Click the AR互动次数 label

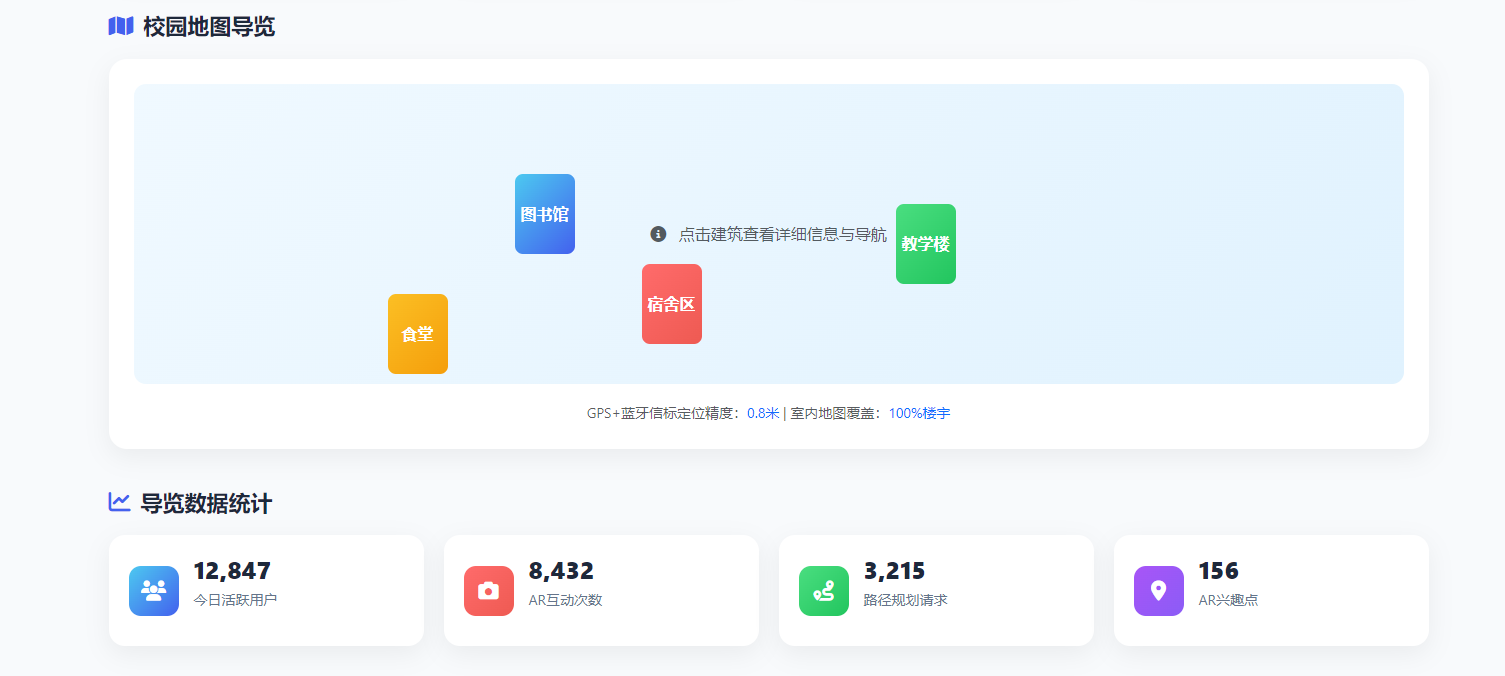[565, 600]
